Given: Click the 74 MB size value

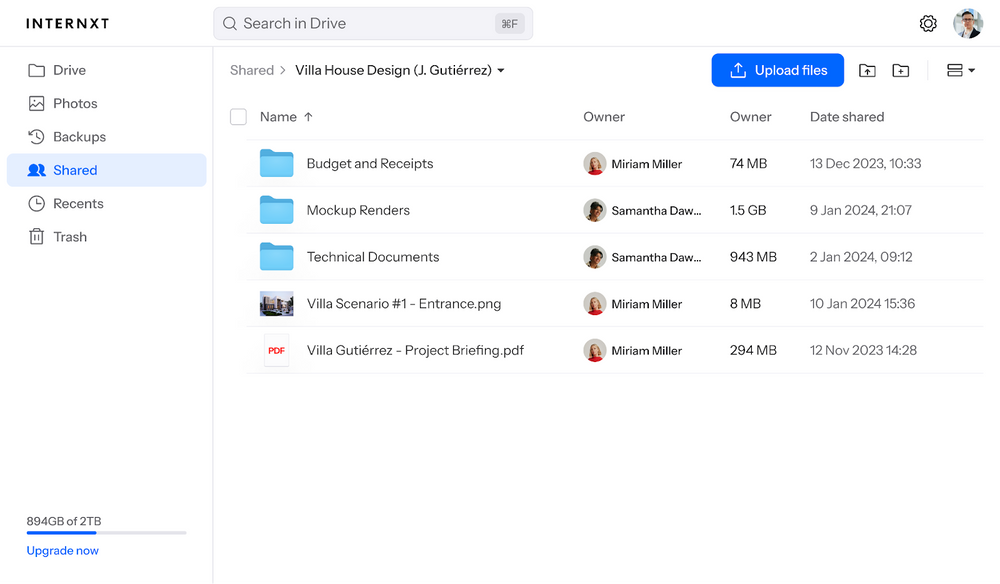Looking at the screenshot, I should click(748, 163).
